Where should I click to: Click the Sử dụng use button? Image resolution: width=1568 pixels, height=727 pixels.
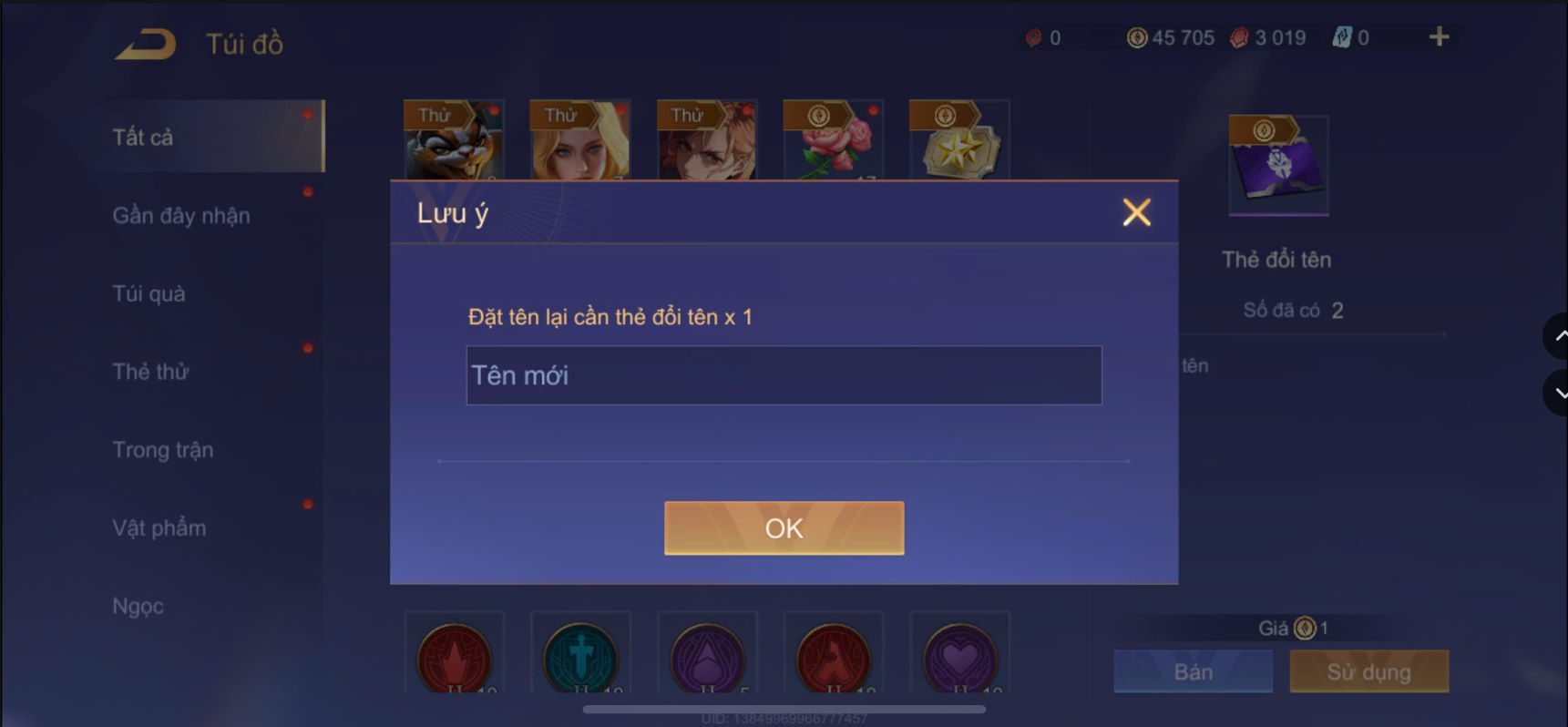1368,671
